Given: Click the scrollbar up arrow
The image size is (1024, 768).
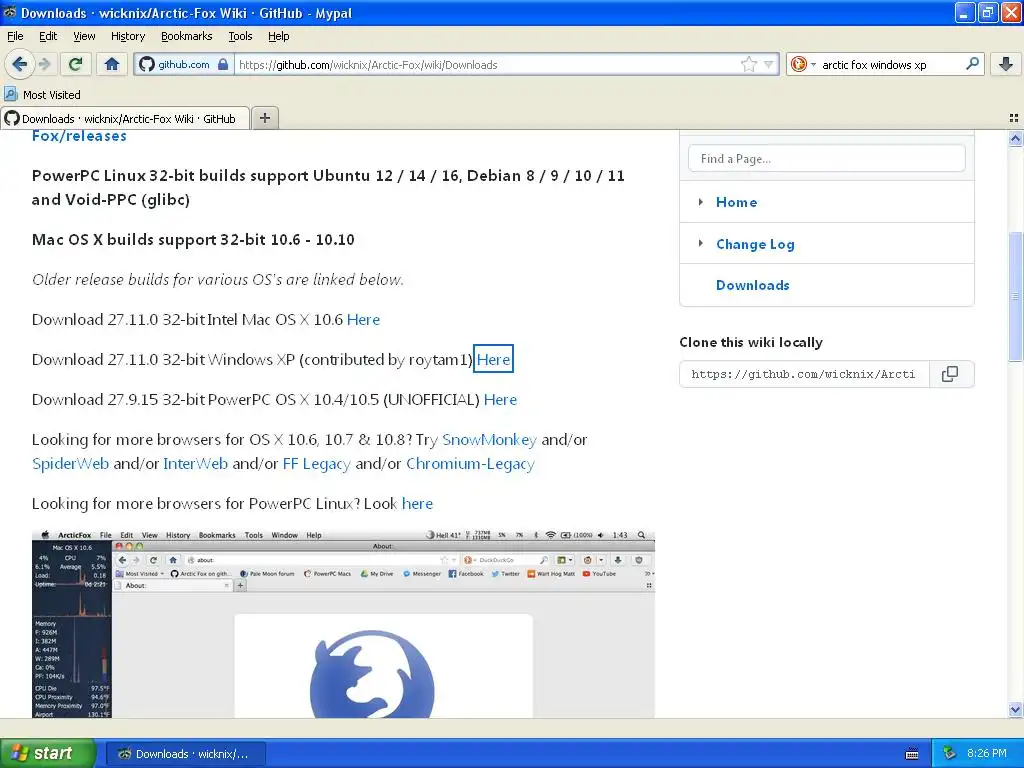Looking at the screenshot, I should tap(1015, 138).
